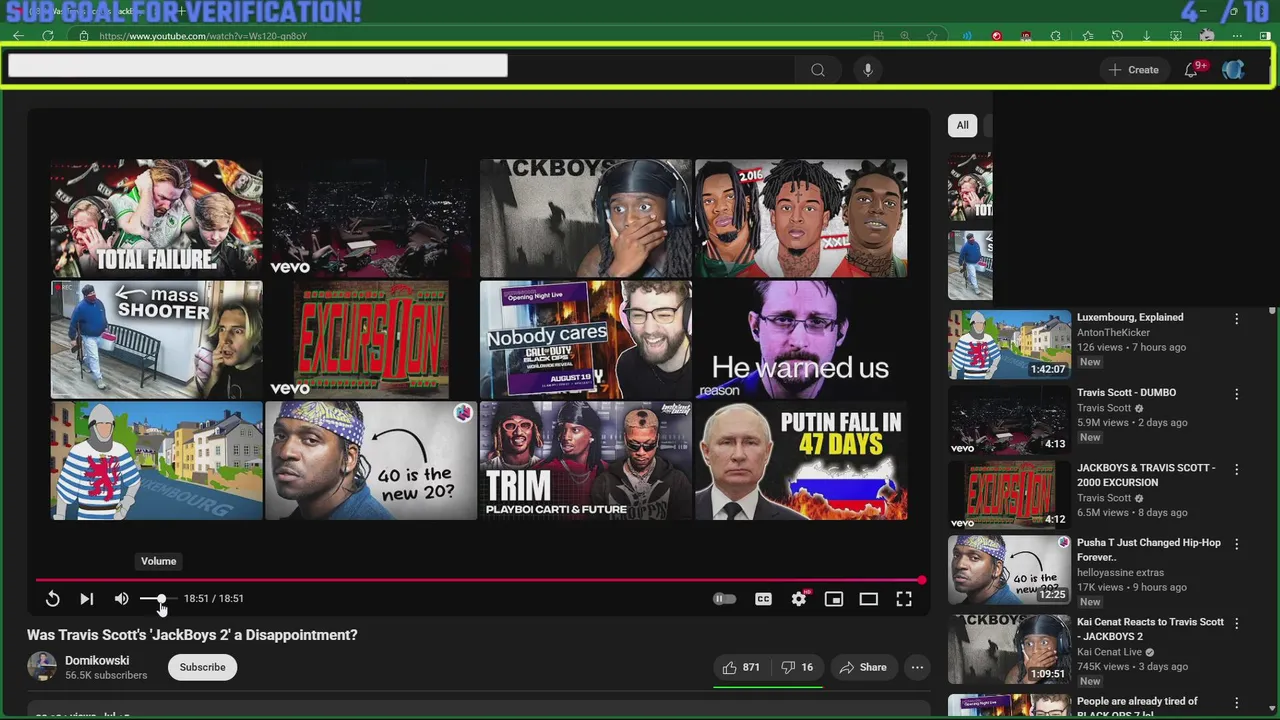
Task: Dislike the video
Action: point(797,667)
